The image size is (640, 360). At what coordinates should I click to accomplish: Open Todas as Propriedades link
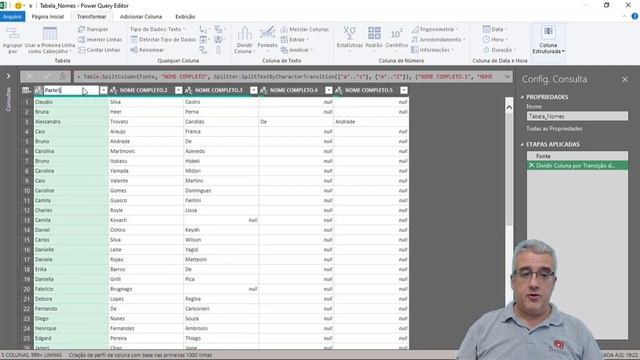(554, 129)
